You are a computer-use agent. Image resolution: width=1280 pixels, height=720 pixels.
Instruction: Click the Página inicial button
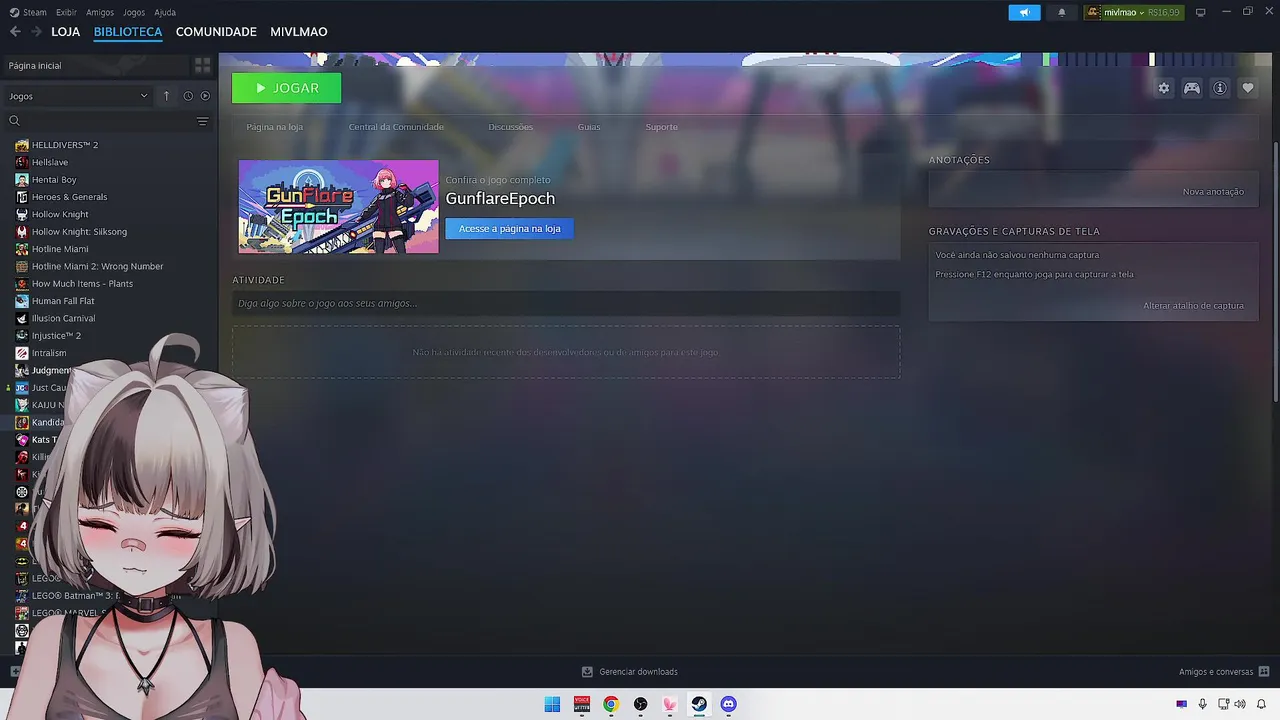tap(96, 65)
